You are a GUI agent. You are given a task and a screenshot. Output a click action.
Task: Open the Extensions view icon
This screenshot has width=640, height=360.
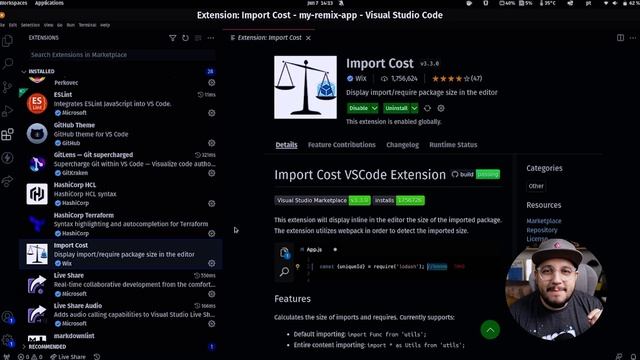click(7, 134)
